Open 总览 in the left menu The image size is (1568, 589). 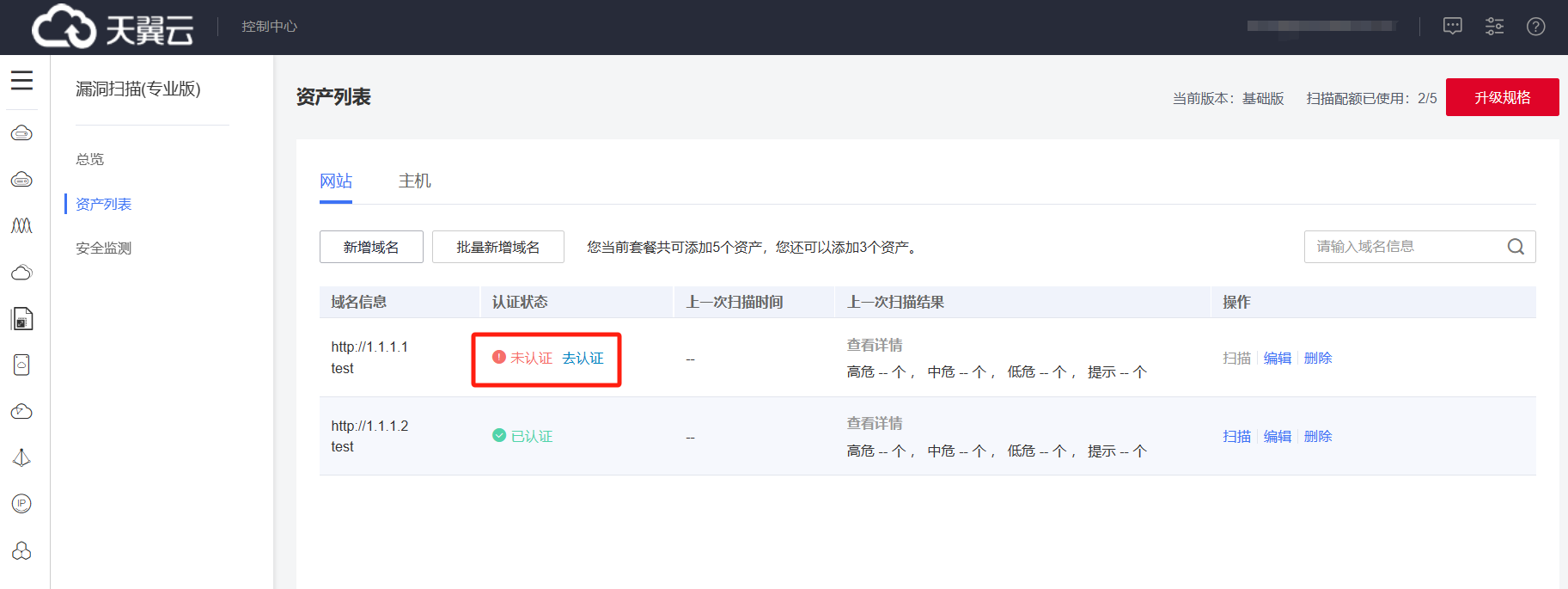point(89,159)
